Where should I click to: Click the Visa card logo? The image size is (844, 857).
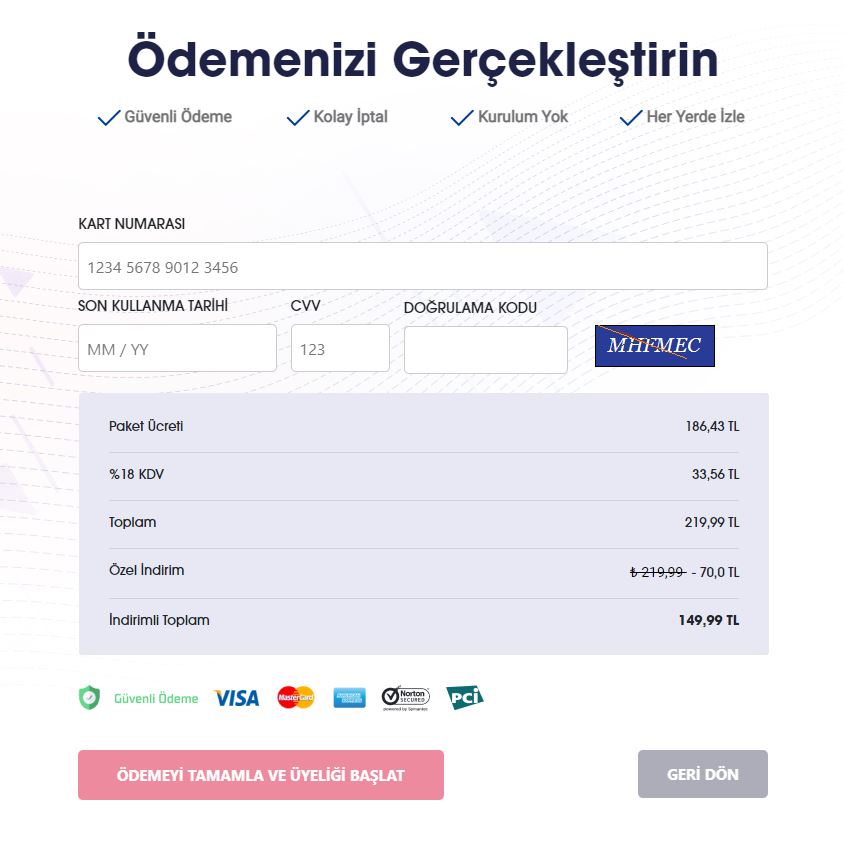pyautogui.click(x=237, y=698)
